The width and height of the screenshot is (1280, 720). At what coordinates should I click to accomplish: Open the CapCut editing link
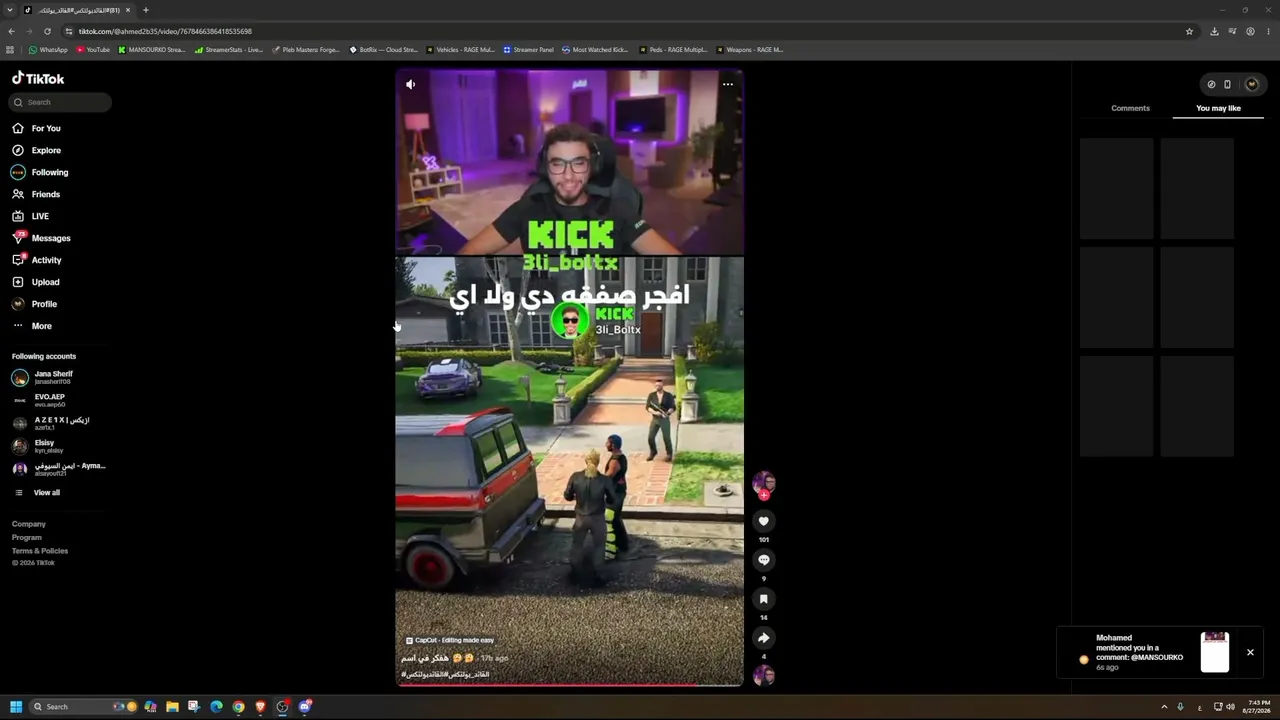click(x=450, y=640)
